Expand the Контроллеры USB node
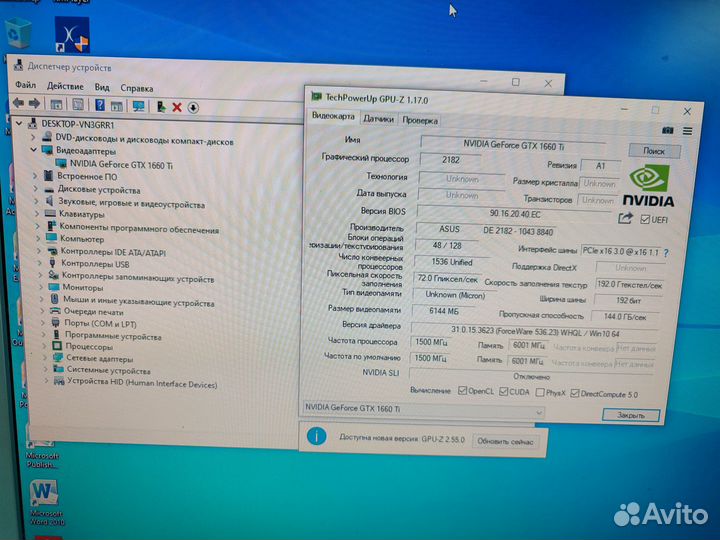 coord(39,263)
